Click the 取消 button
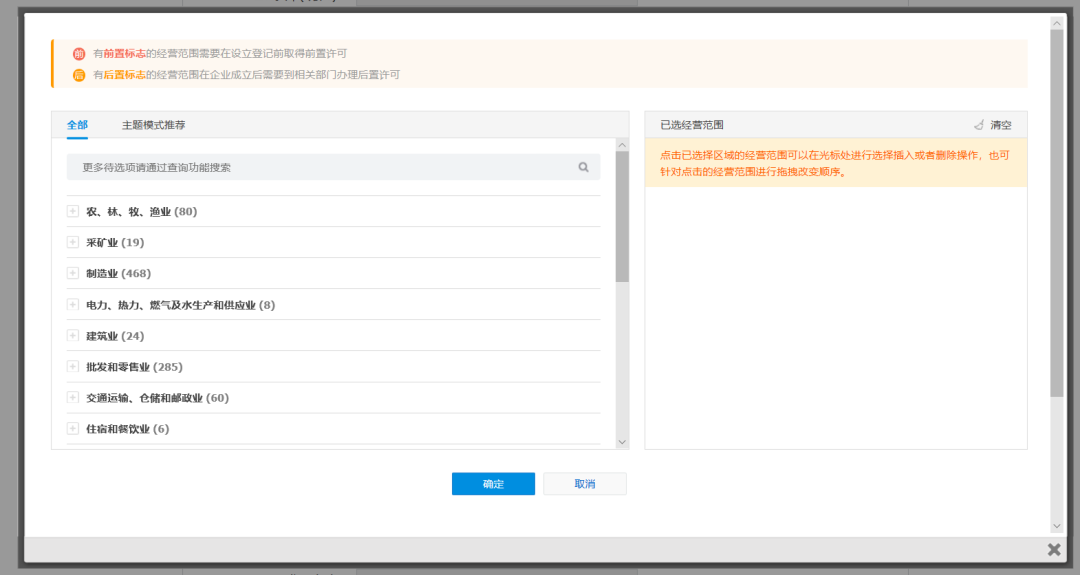The width and height of the screenshot is (1080, 575). pyautogui.click(x=585, y=483)
